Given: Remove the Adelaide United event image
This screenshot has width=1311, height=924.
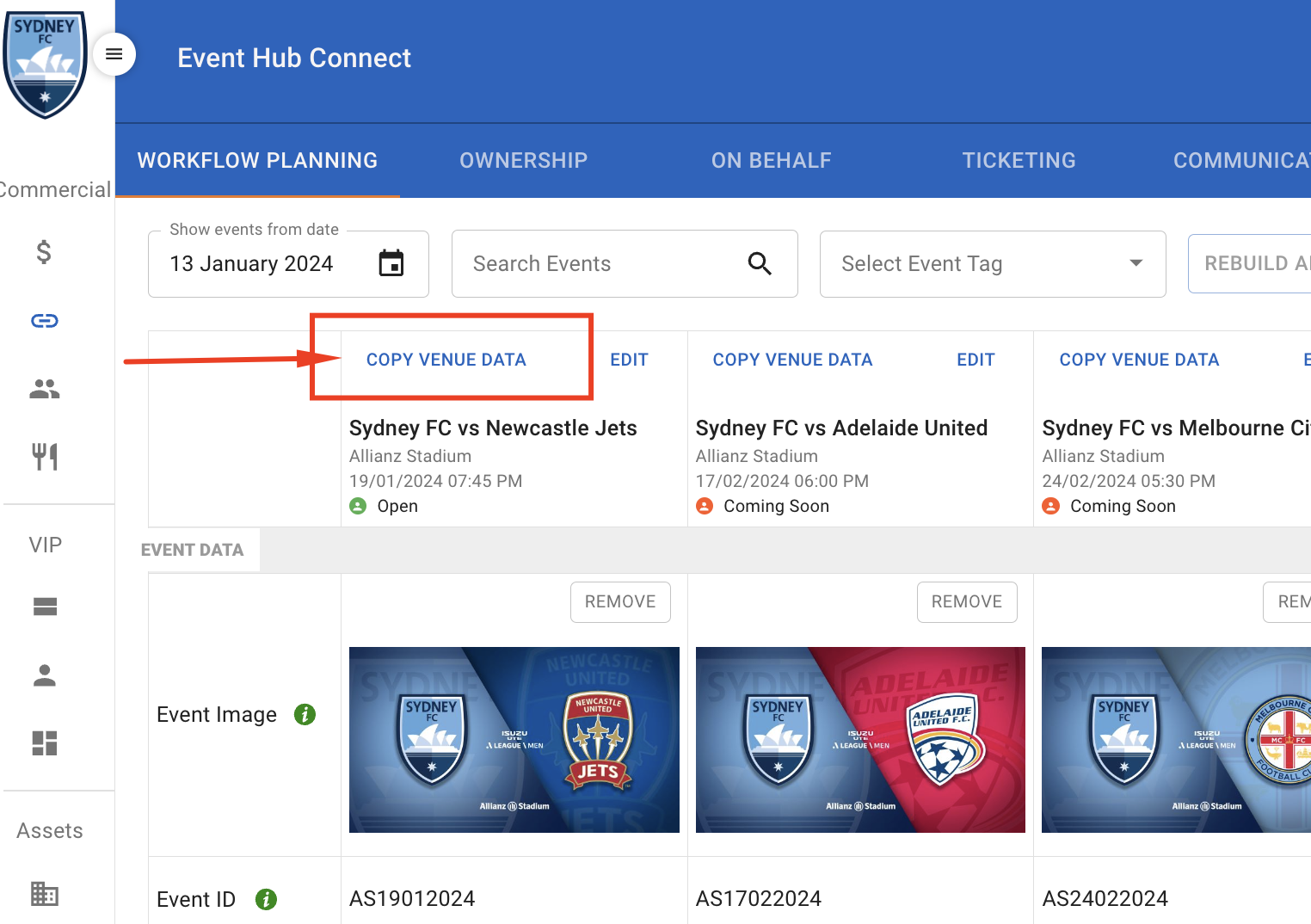Looking at the screenshot, I should 967,602.
